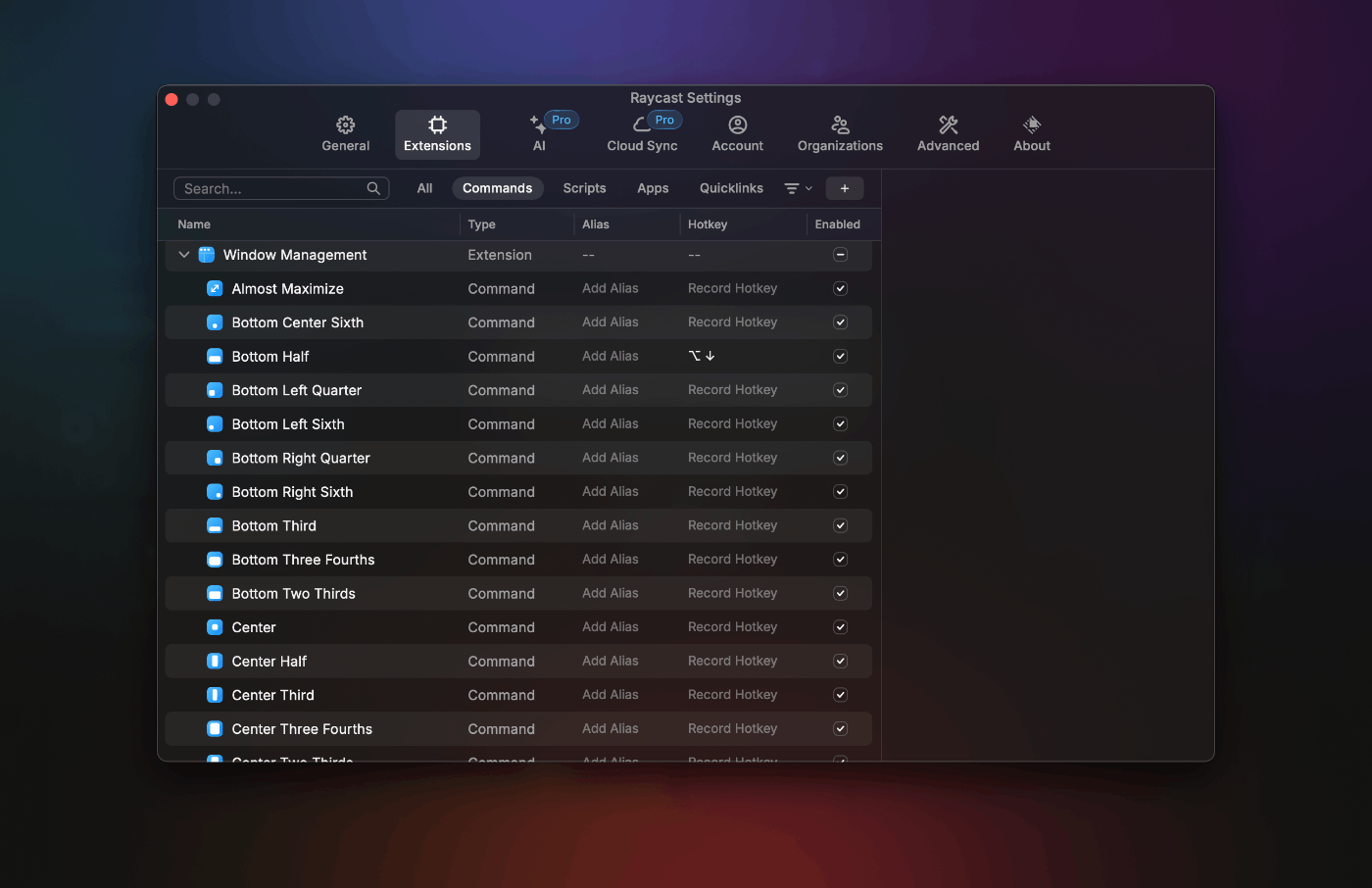Open the Organizations tab
The height and width of the screenshot is (888, 1372).
pos(840,134)
